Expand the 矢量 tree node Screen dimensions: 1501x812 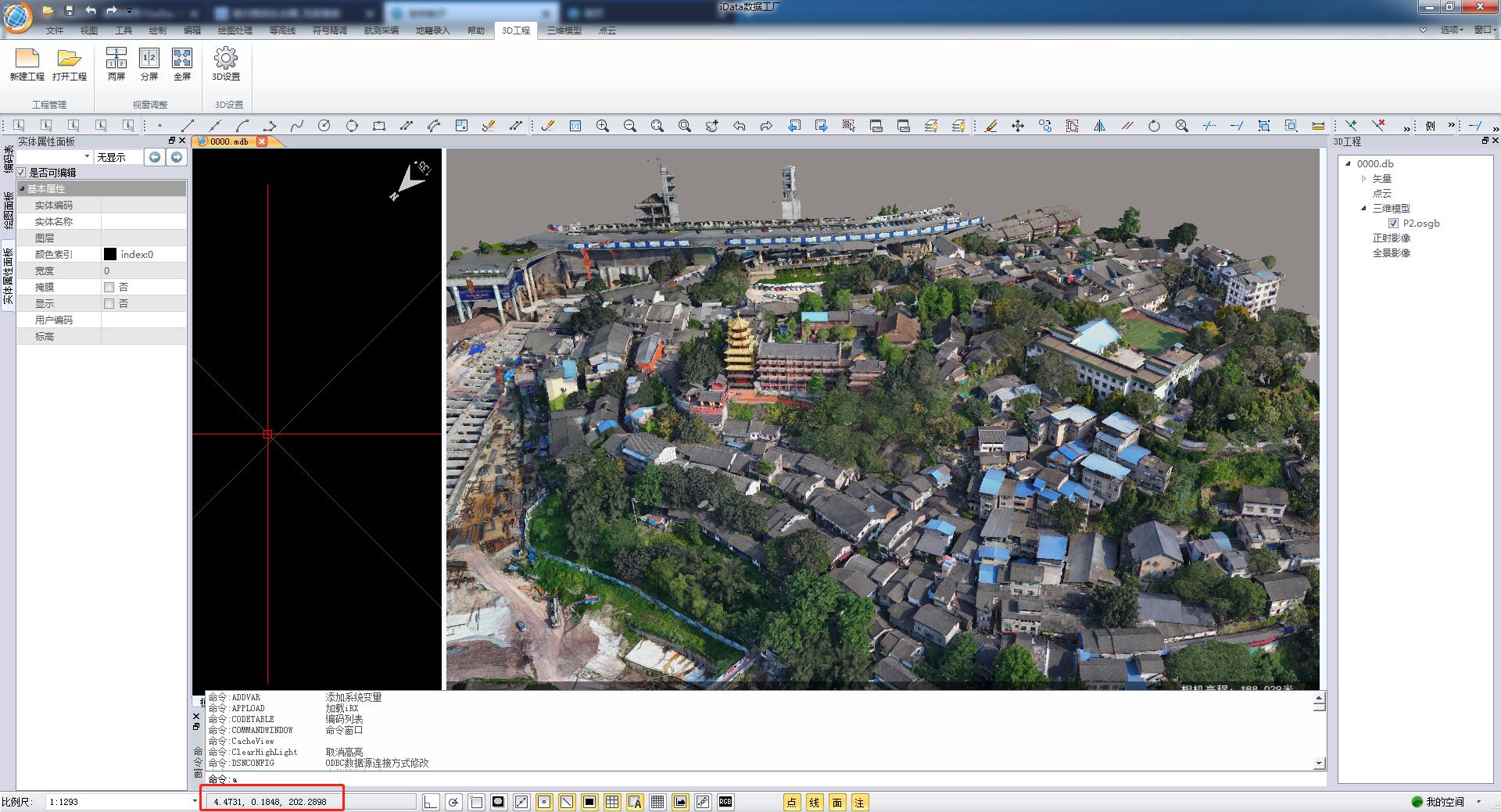pos(1364,179)
